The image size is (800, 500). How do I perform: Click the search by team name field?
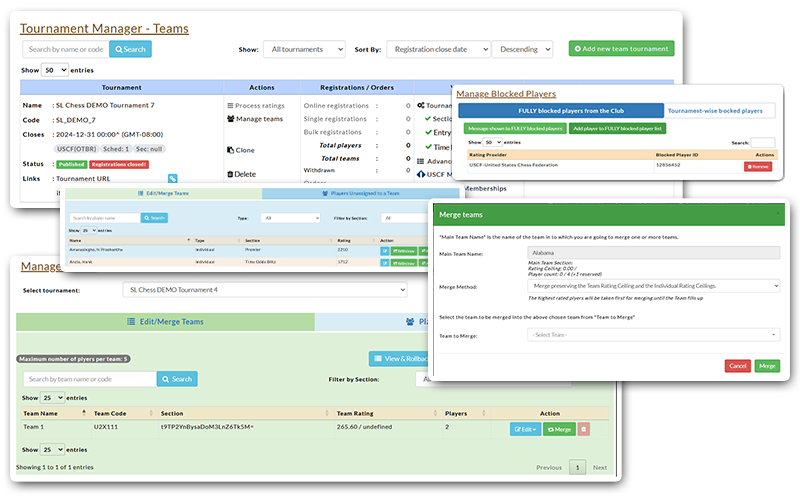point(90,379)
